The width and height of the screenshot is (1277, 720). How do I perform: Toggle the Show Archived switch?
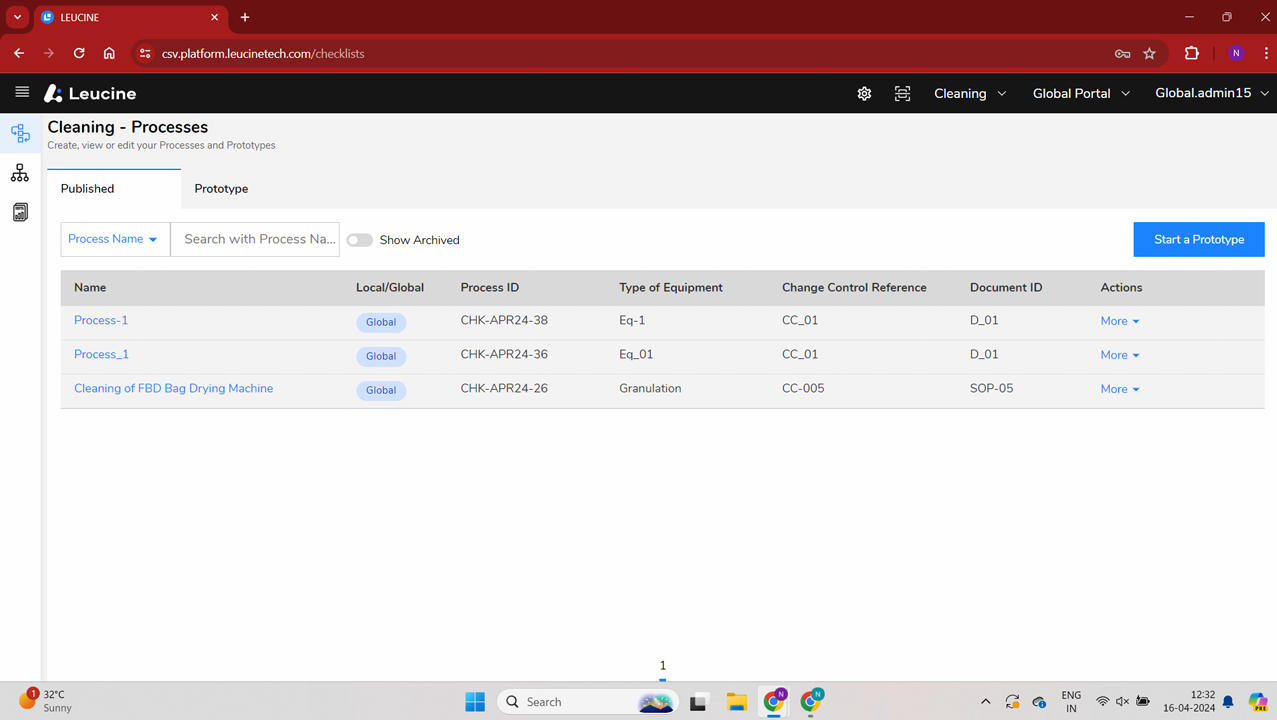(x=359, y=240)
